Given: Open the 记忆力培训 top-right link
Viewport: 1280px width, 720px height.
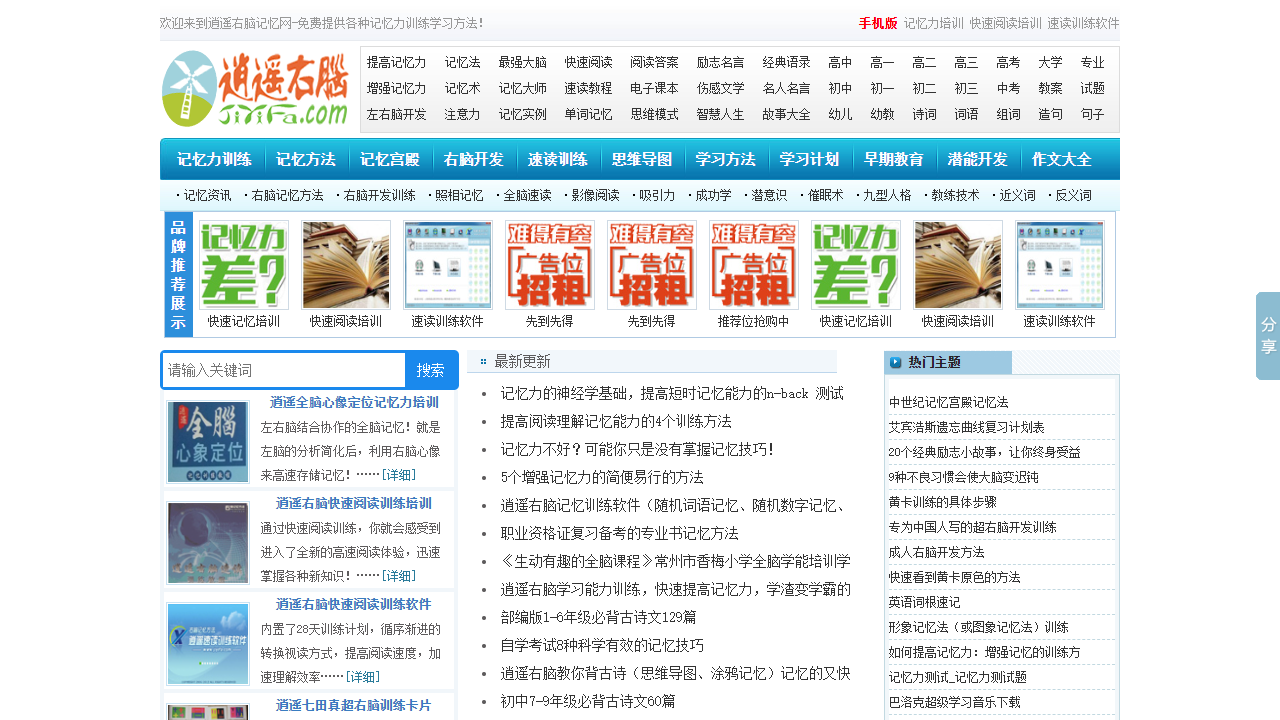Looking at the screenshot, I should [x=934, y=23].
